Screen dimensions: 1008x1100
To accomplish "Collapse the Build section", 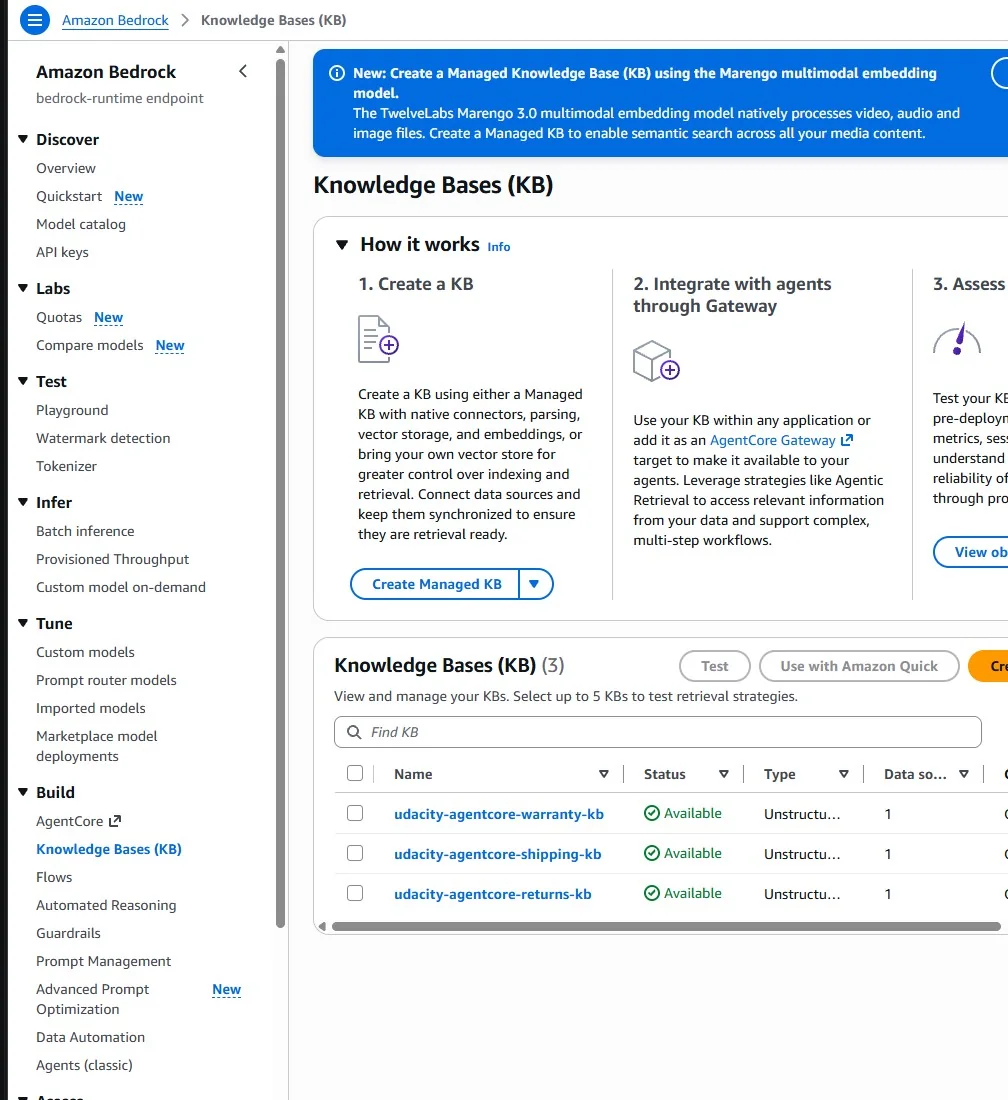I will [x=23, y=792].
